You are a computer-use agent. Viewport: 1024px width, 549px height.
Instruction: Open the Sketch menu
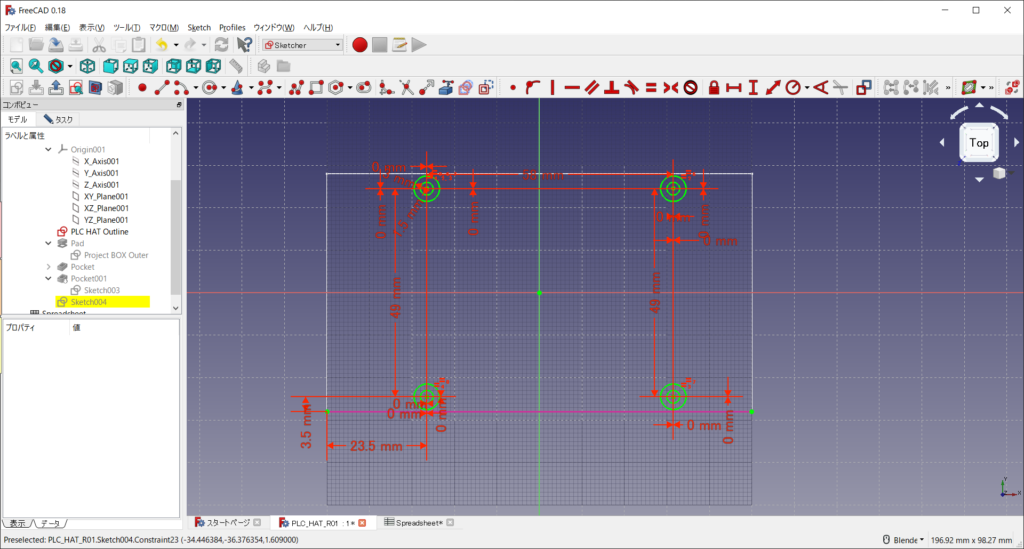coord(199,27)
